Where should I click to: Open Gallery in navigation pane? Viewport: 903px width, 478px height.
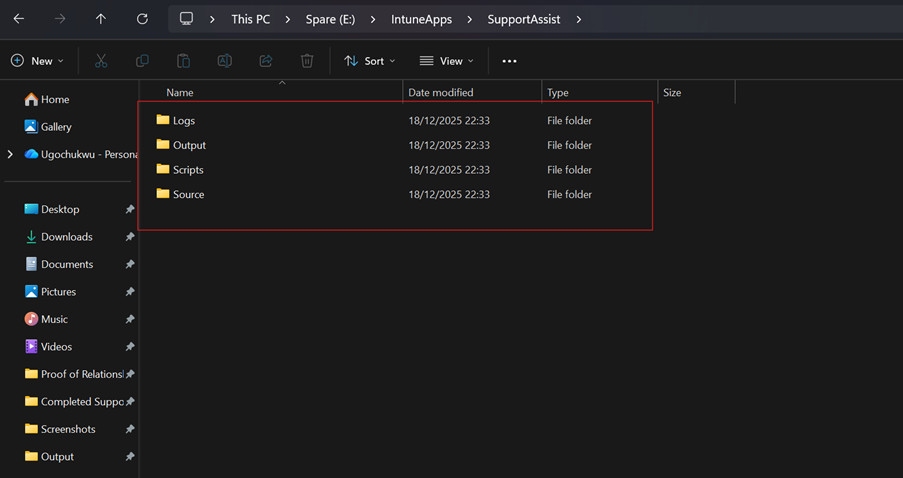[x=48, y=127]
